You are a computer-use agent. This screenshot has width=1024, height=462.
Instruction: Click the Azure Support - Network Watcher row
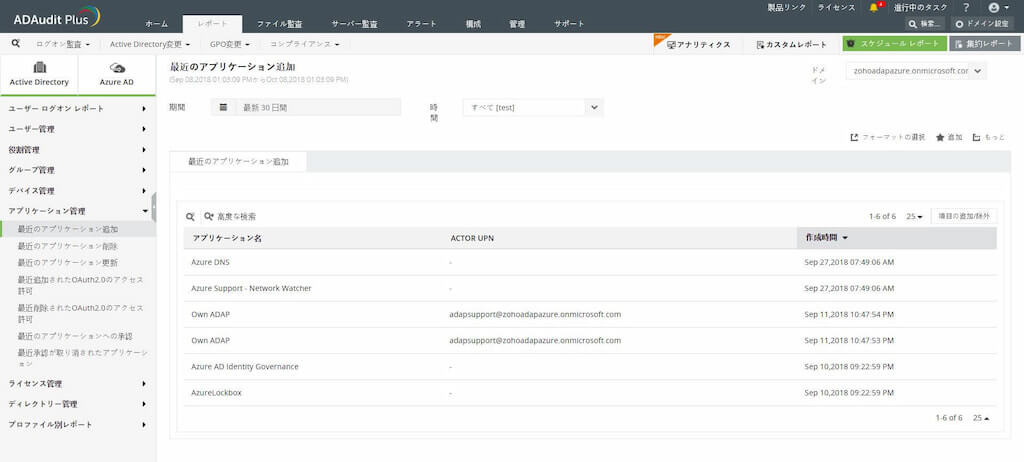point(590,288)
